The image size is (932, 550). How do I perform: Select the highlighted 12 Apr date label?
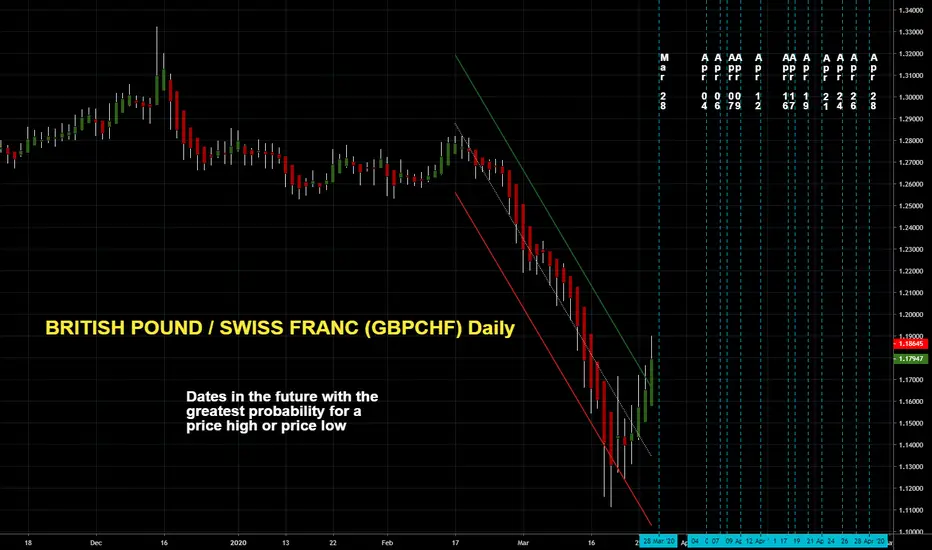[755, 541]
